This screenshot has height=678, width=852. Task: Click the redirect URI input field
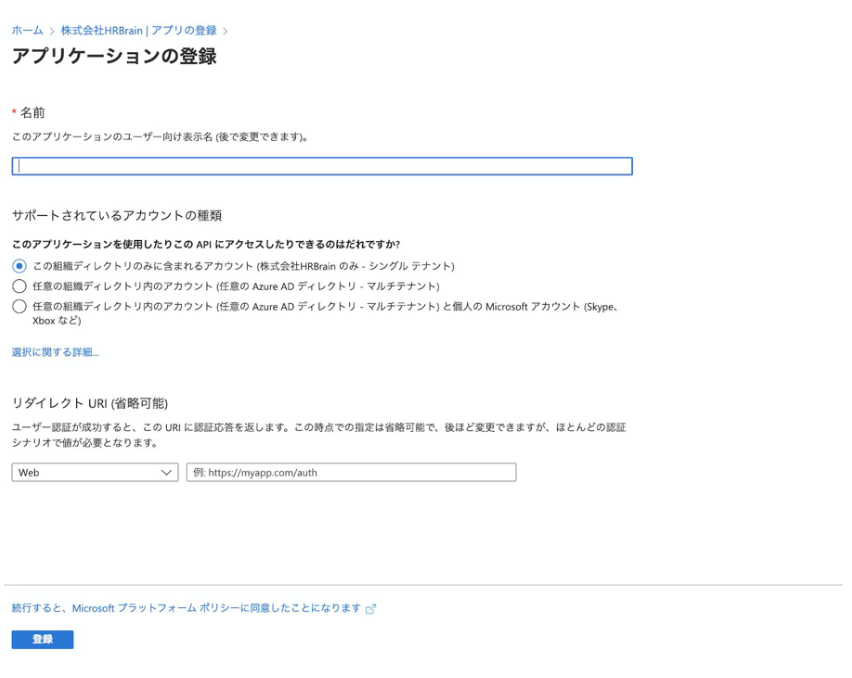pyautogui.click(x=351, y=473)
